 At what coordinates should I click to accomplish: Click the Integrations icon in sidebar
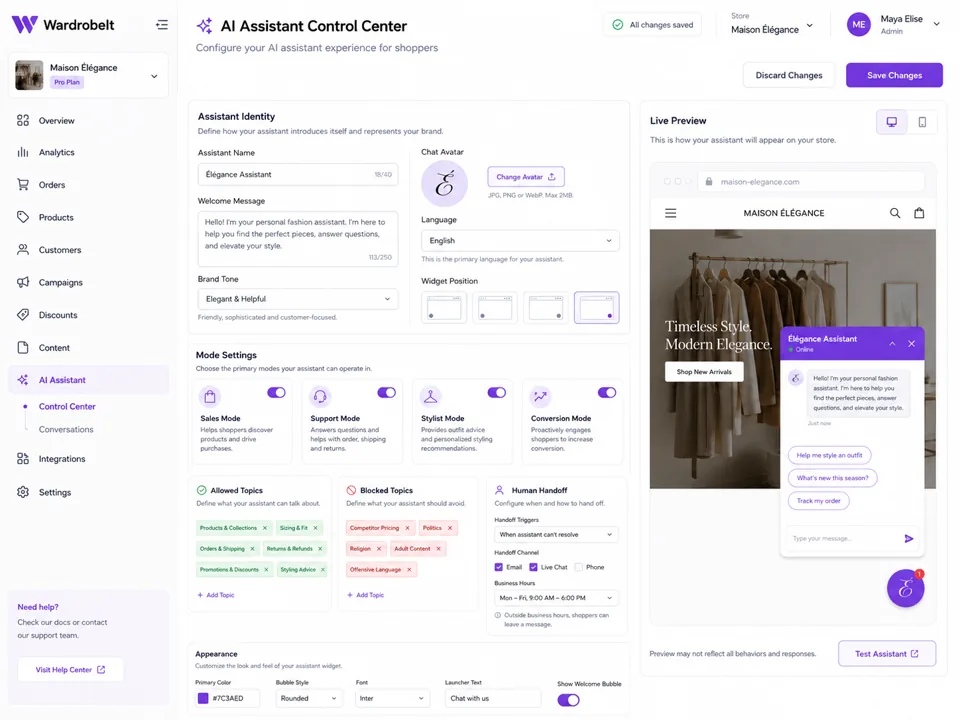pyautogui.click(x=23, y=459)
